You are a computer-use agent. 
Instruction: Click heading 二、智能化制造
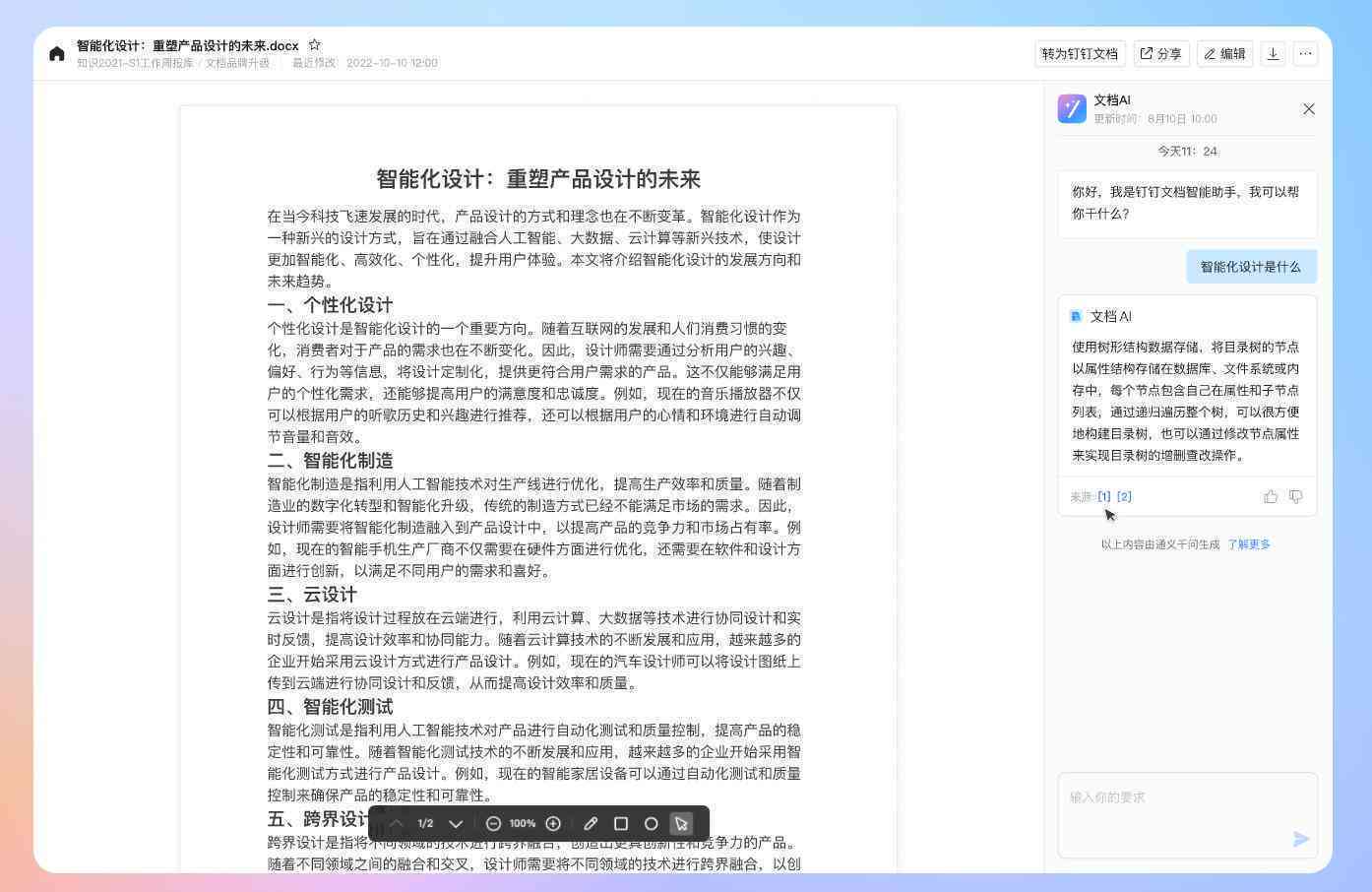pos(330,461)
